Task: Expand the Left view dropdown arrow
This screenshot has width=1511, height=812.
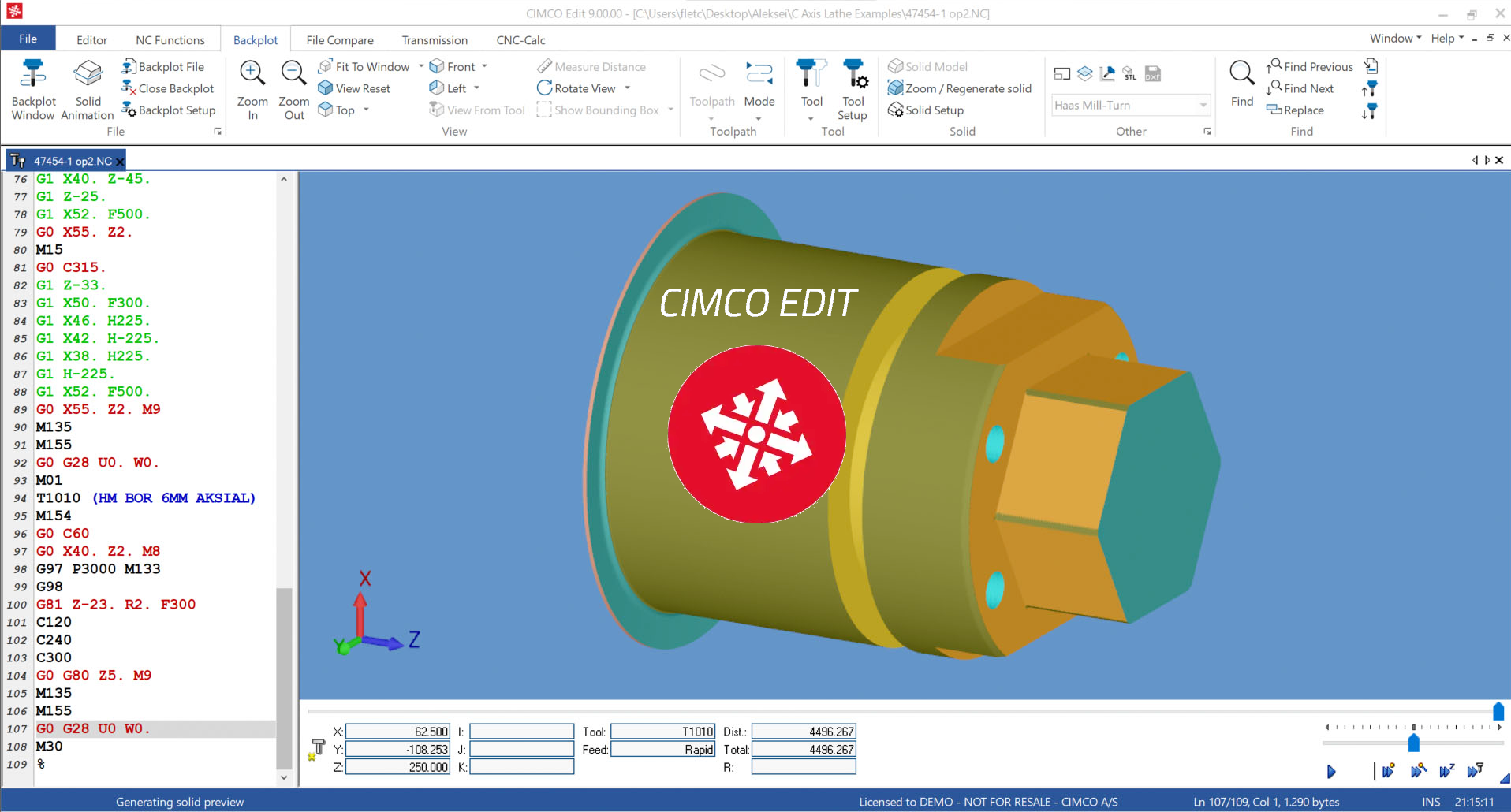Action: click(x=476, y=88)
